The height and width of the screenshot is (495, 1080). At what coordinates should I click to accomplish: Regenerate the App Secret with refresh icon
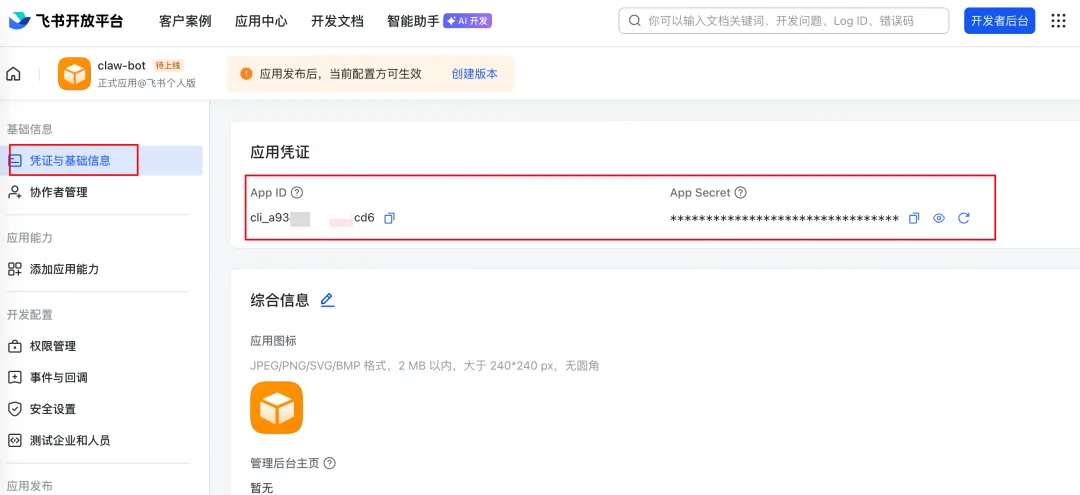[x=964, y=218]
